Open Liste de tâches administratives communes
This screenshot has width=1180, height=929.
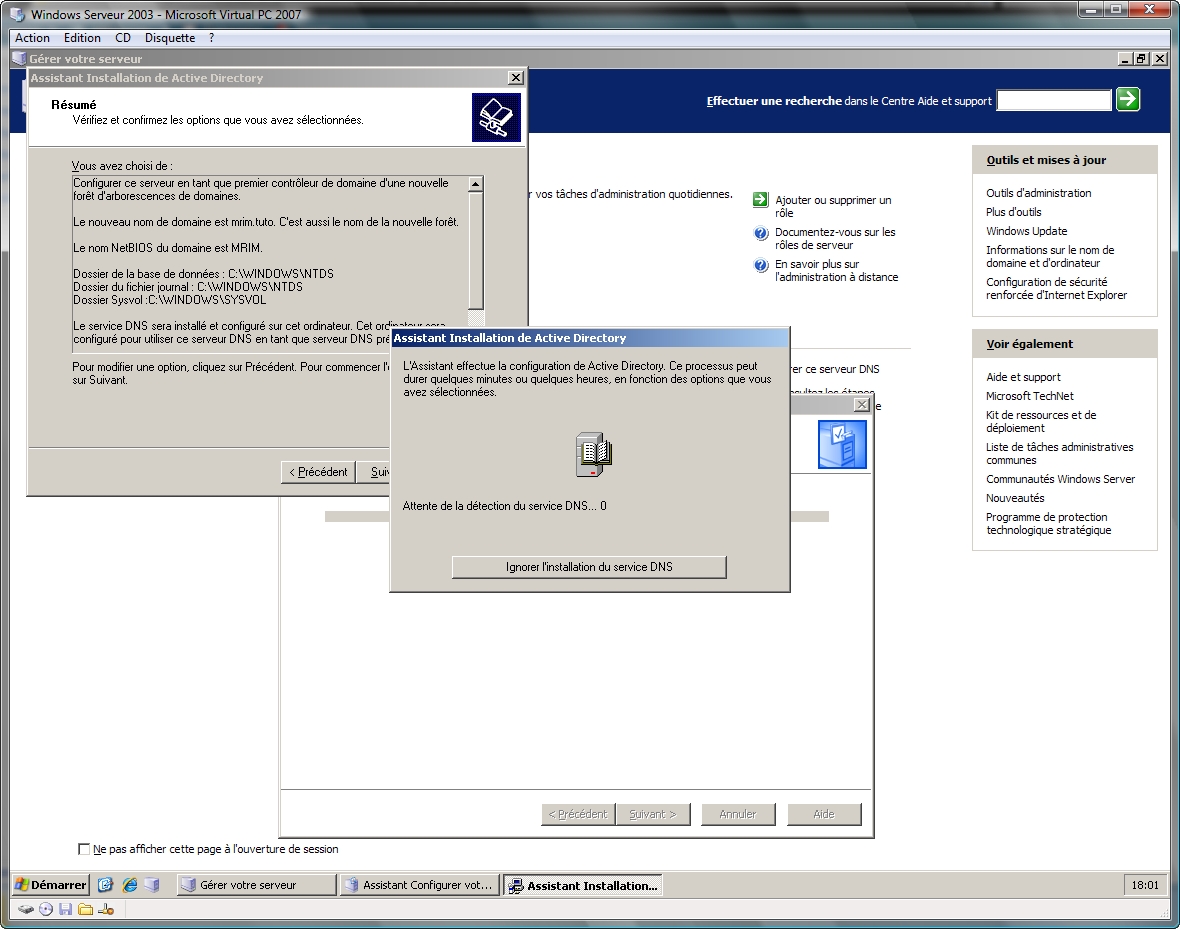click(x=1060, y=453)
